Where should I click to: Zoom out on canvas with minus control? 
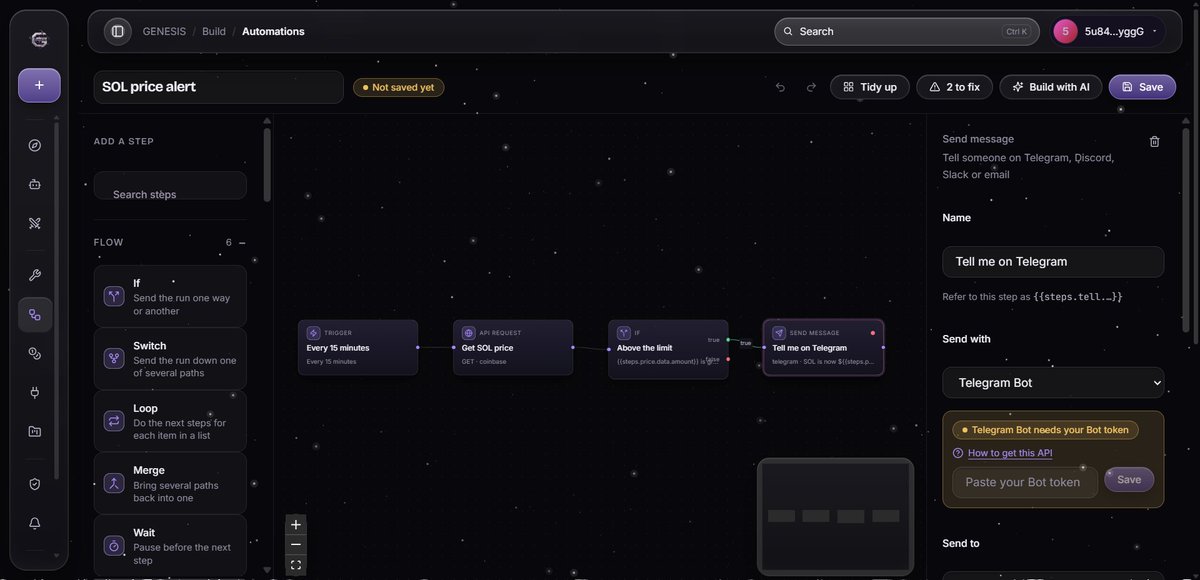(296, 545)
